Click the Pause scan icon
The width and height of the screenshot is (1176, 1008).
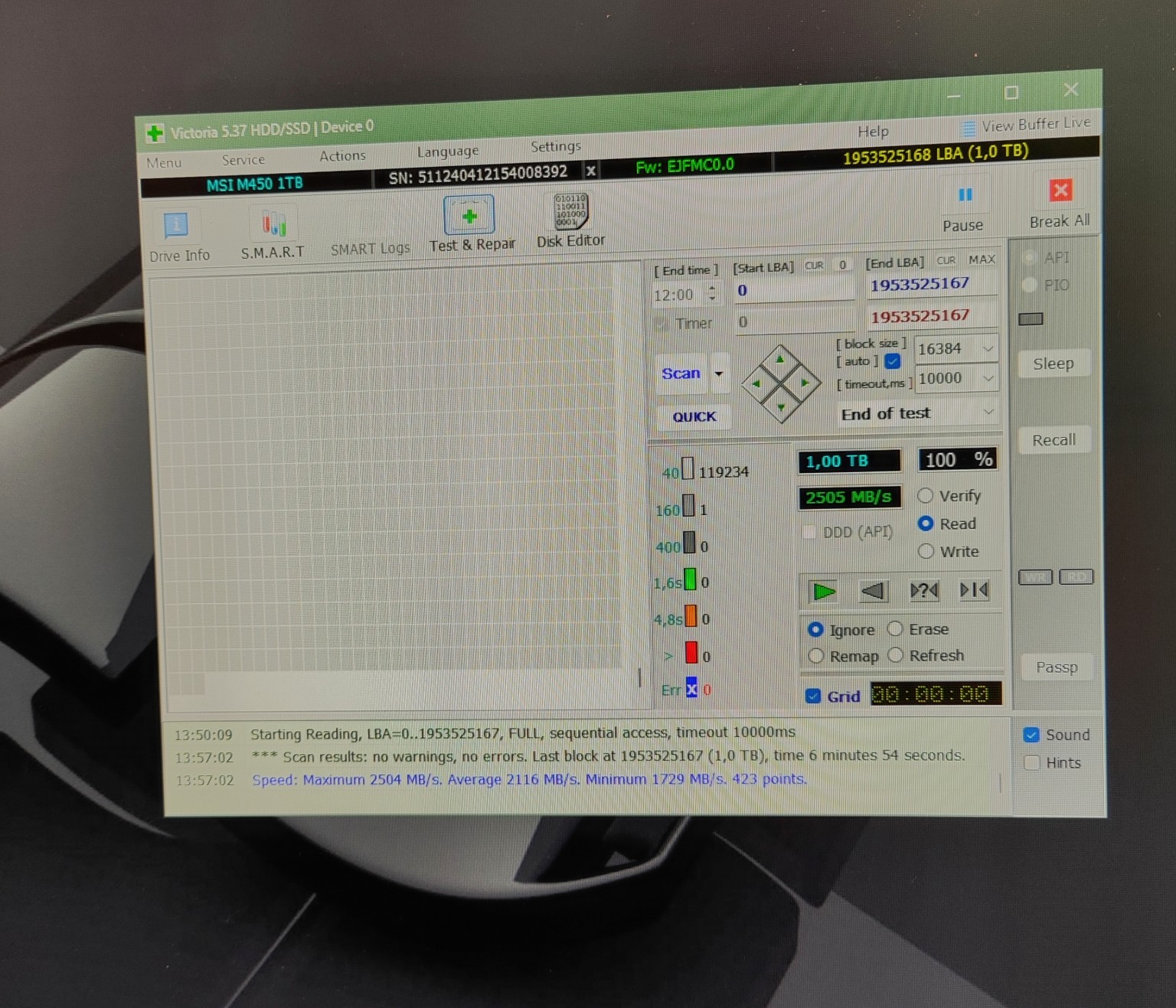[965, 194]
